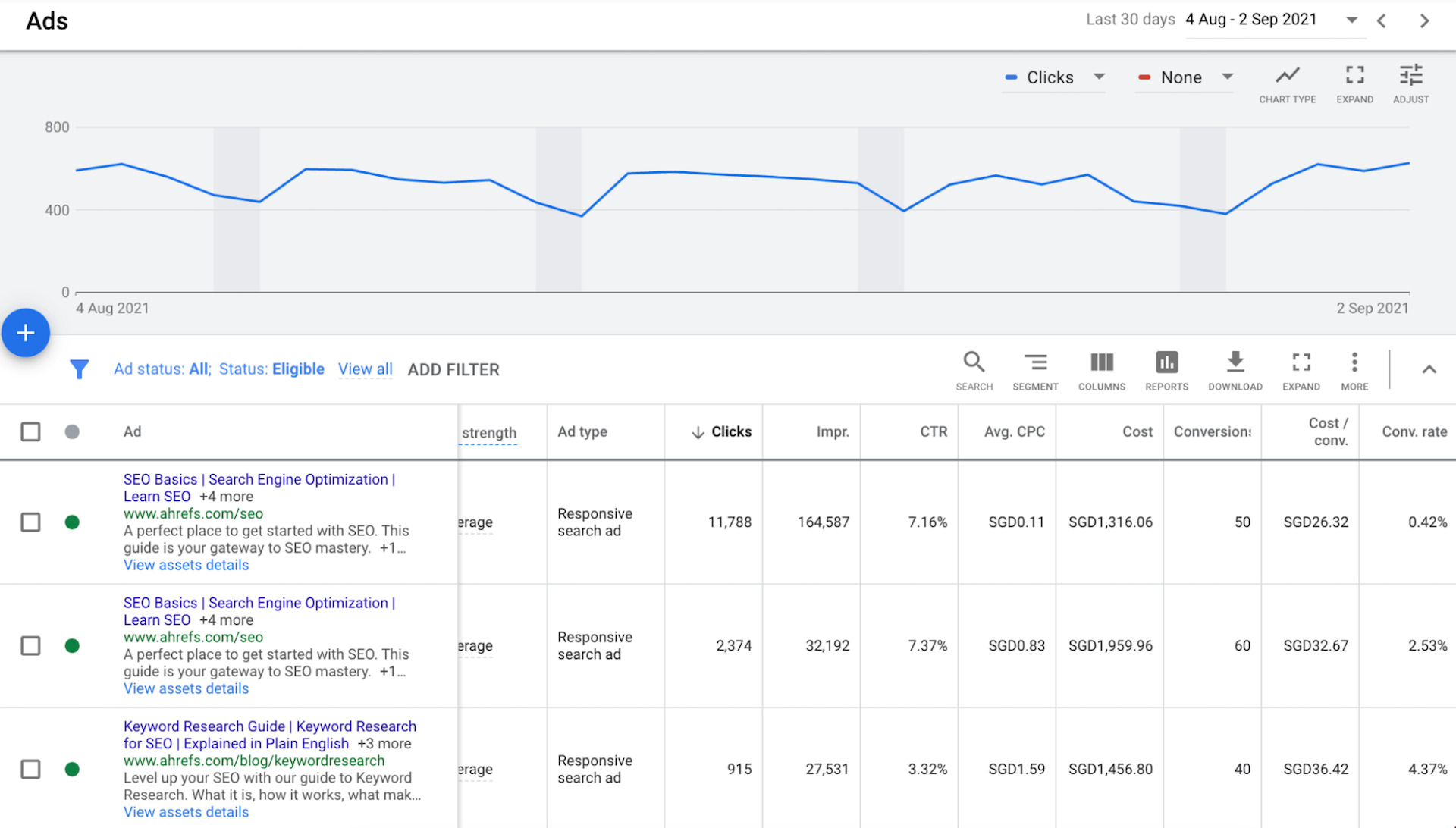Download the ads table data

click(1235, 369)
